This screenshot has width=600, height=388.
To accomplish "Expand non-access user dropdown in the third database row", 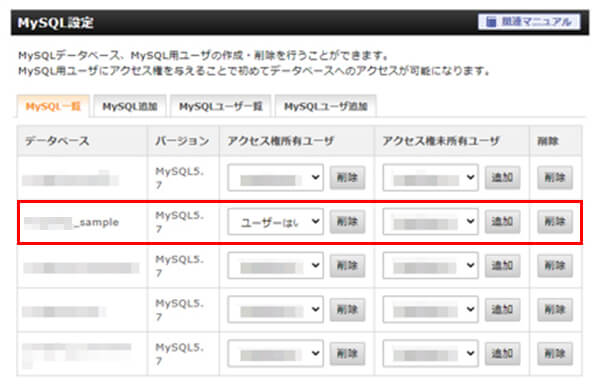I will (x=430, y=266).
